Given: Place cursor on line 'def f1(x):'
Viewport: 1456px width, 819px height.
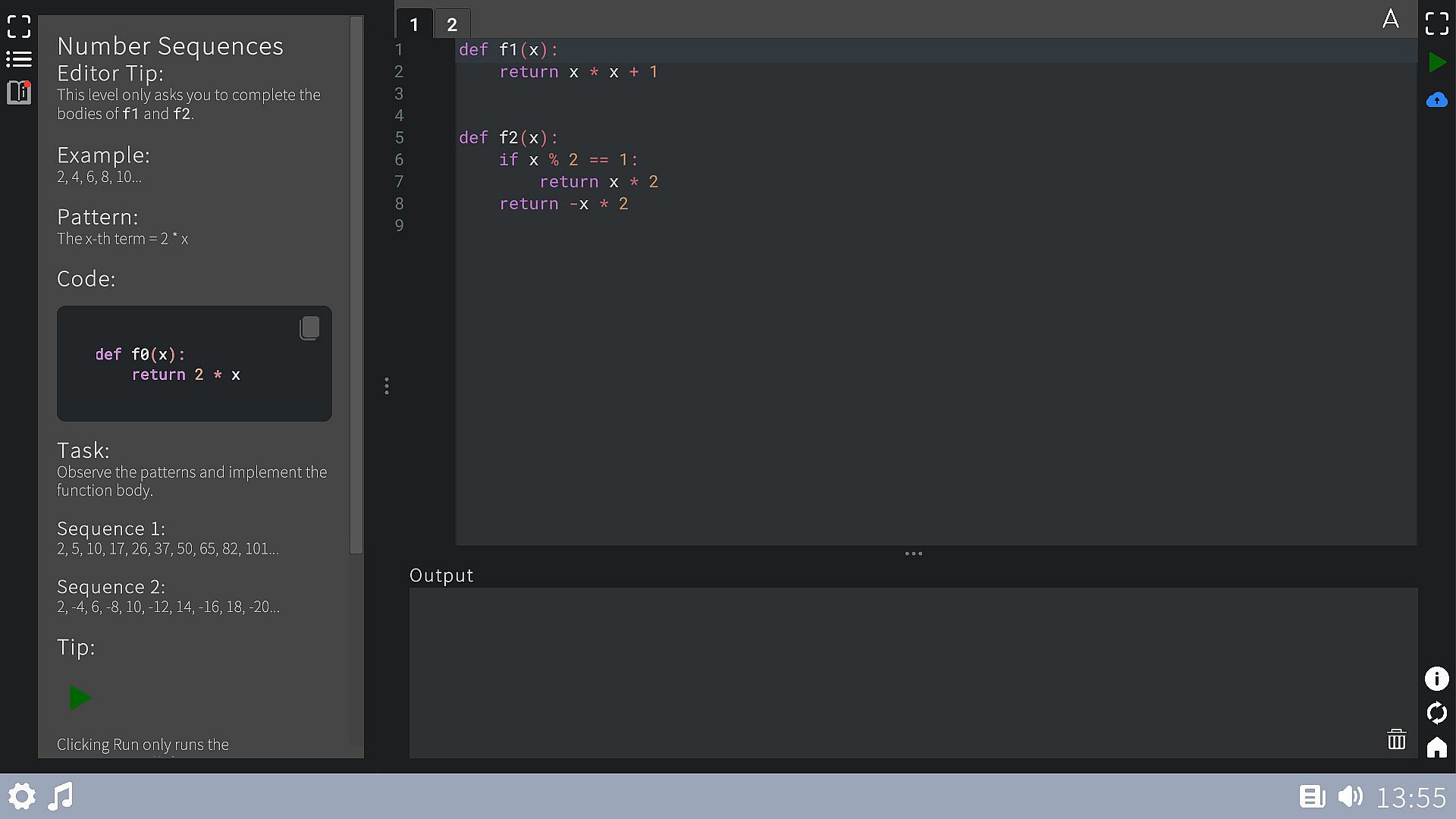Looking at the screenshot, I should (x=508, y=50).
